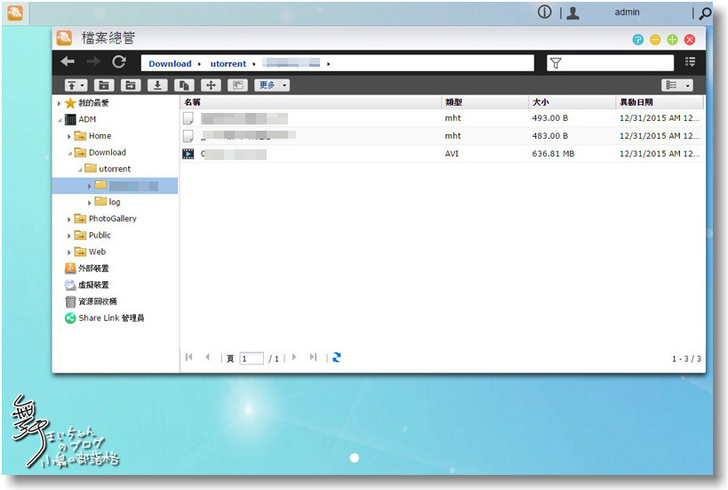728x490 pixels.
Task: Go to next page in pagination
Action: click(x=294, y=357)
